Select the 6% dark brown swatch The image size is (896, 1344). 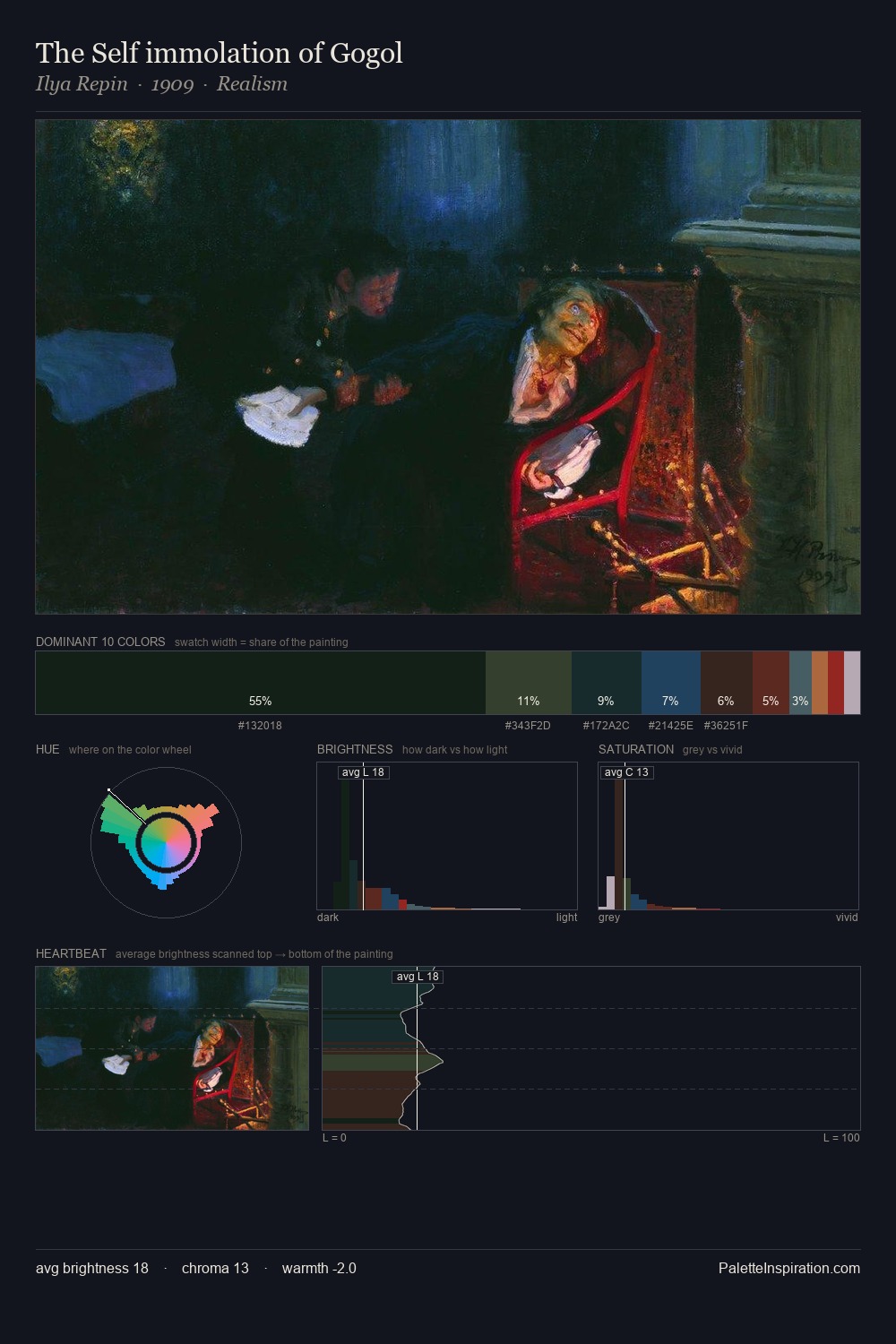pos(726,683)
